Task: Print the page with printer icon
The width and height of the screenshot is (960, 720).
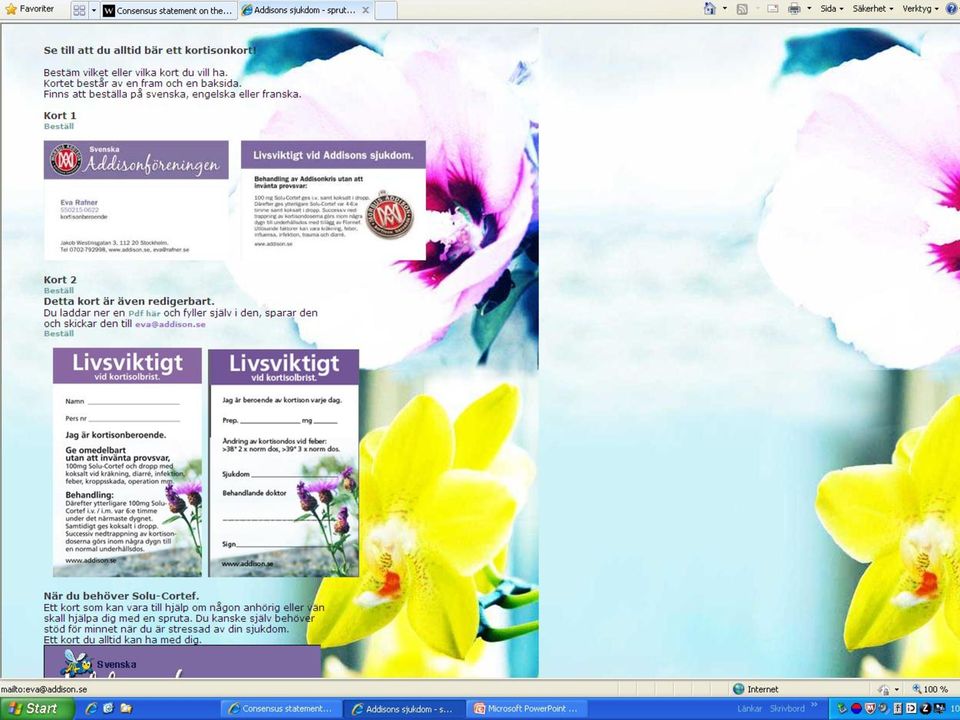Action: click(795, 9)
